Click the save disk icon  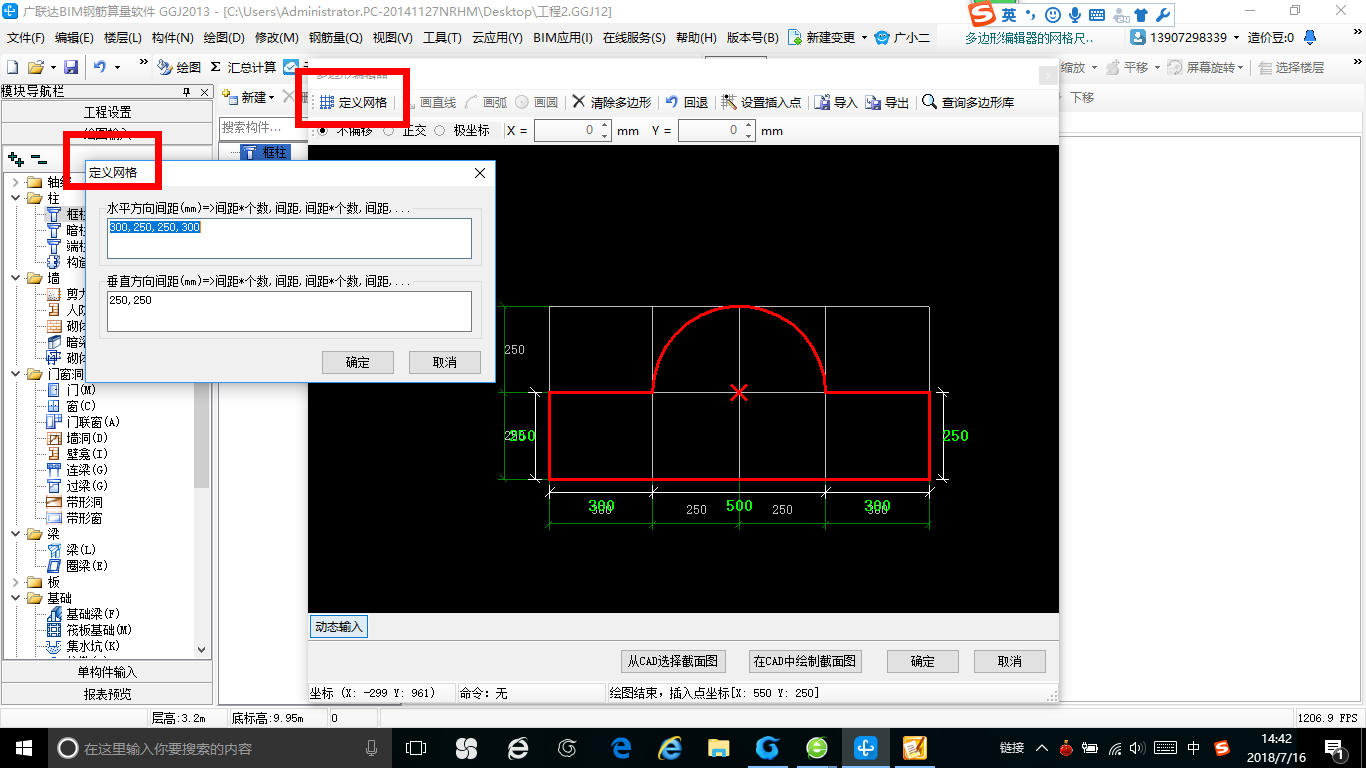[71, 67]
